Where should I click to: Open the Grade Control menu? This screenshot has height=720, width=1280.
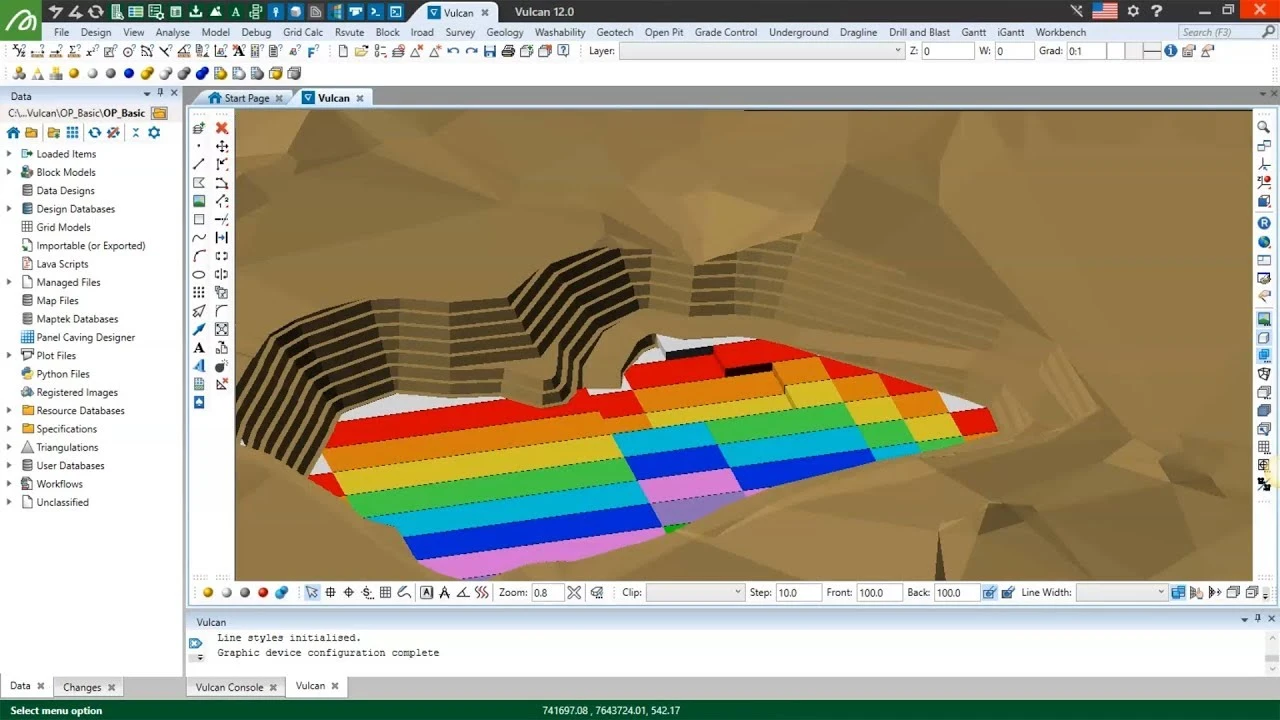726,32
